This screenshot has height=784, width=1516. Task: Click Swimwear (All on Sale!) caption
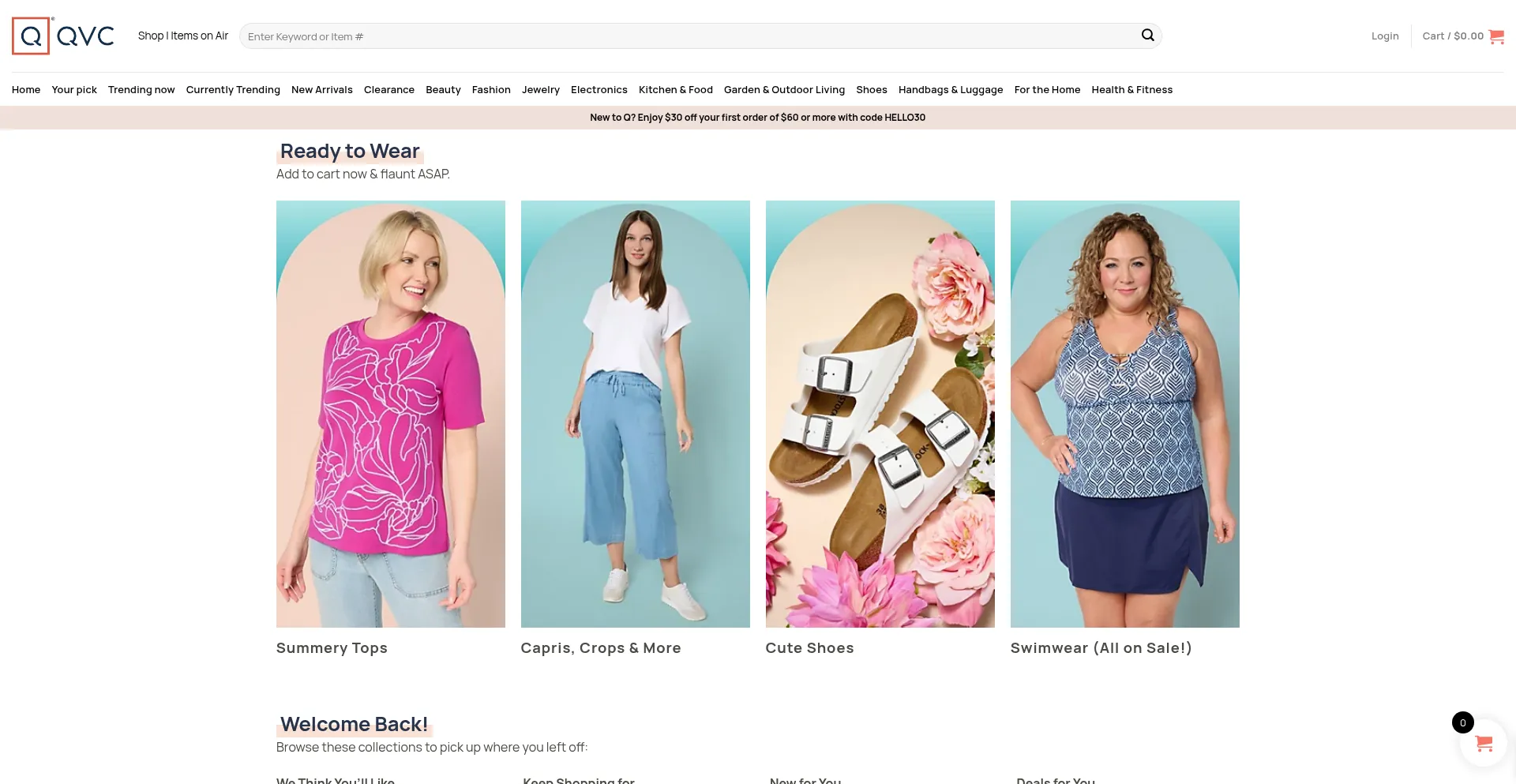[1101, 648]
